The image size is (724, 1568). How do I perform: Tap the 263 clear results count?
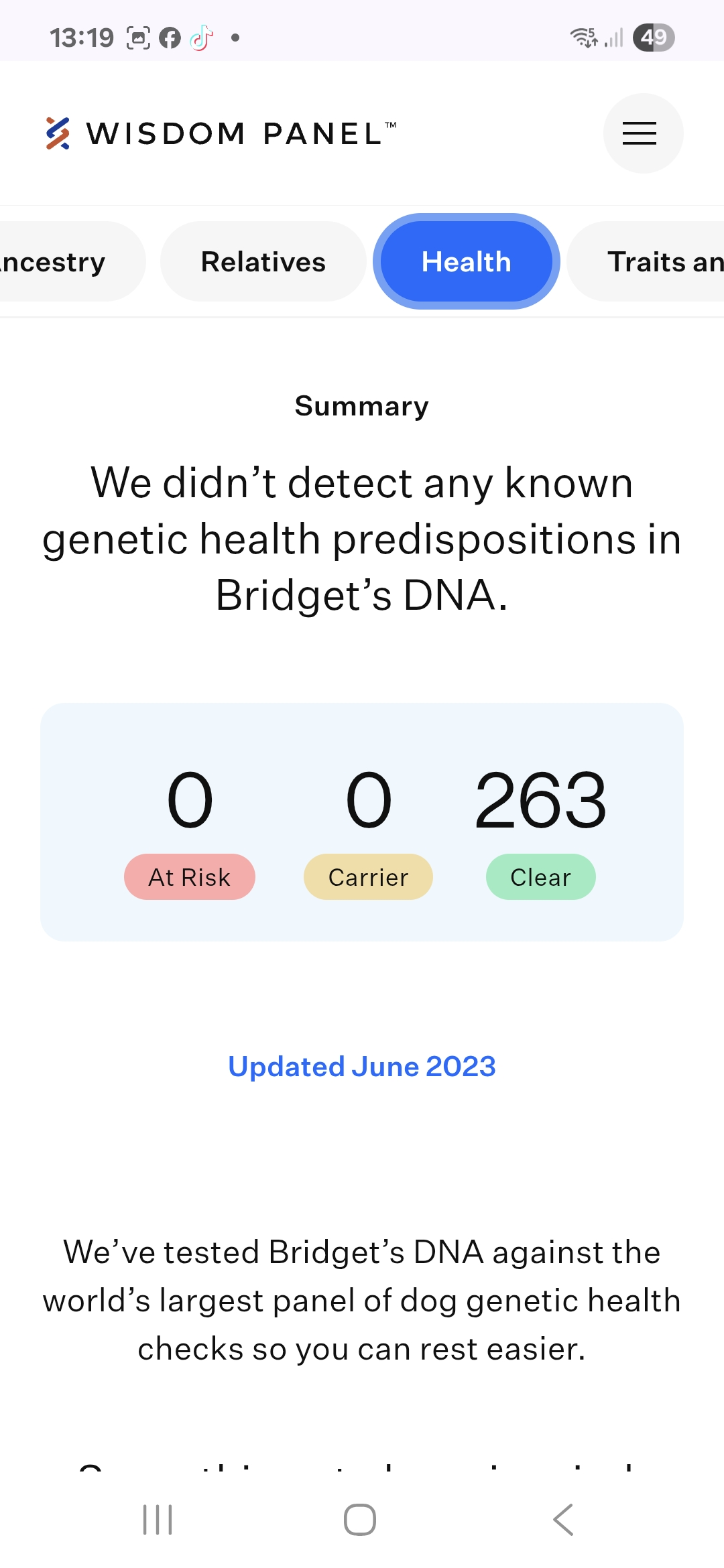540,800
